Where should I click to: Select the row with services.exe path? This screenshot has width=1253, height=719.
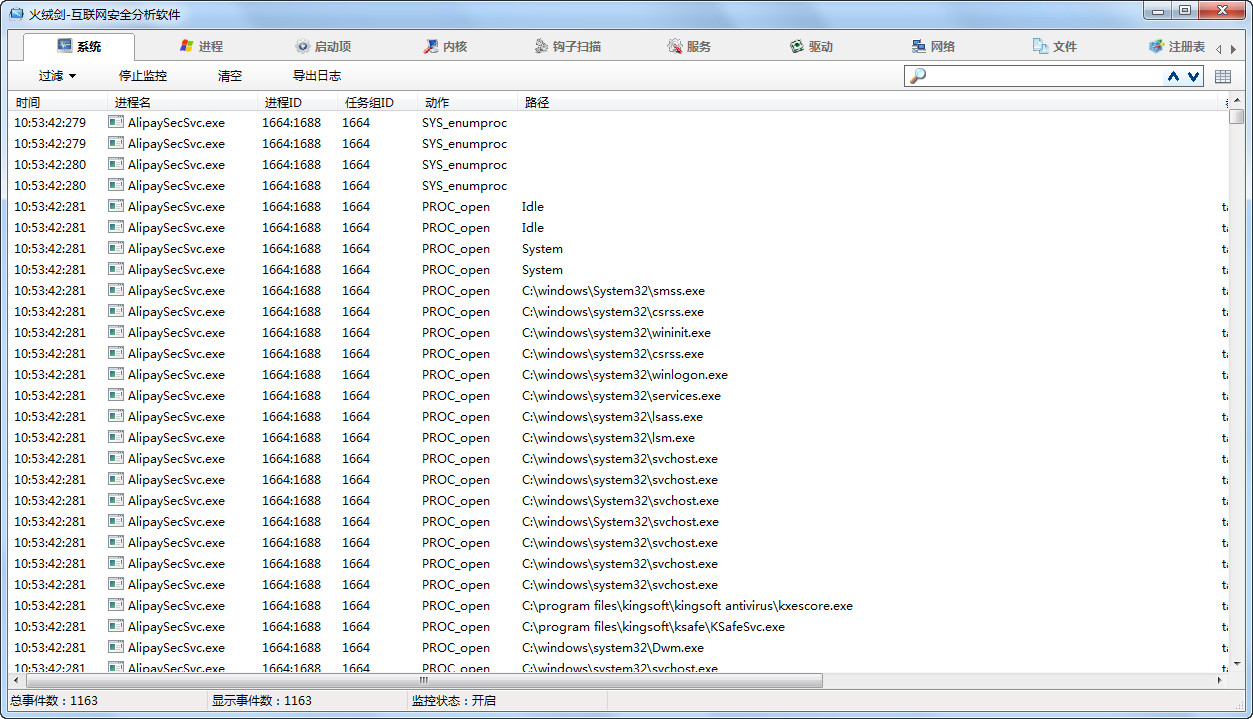click(x=618, y=396)
